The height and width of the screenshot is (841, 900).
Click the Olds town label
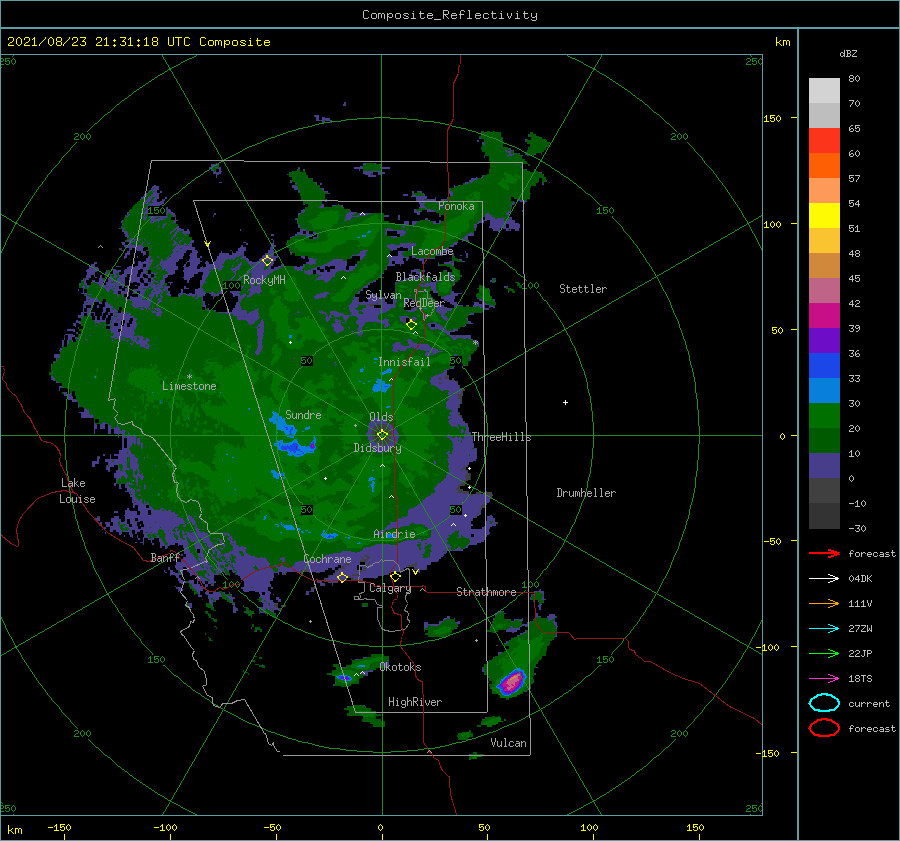click(x=381, y=417)
